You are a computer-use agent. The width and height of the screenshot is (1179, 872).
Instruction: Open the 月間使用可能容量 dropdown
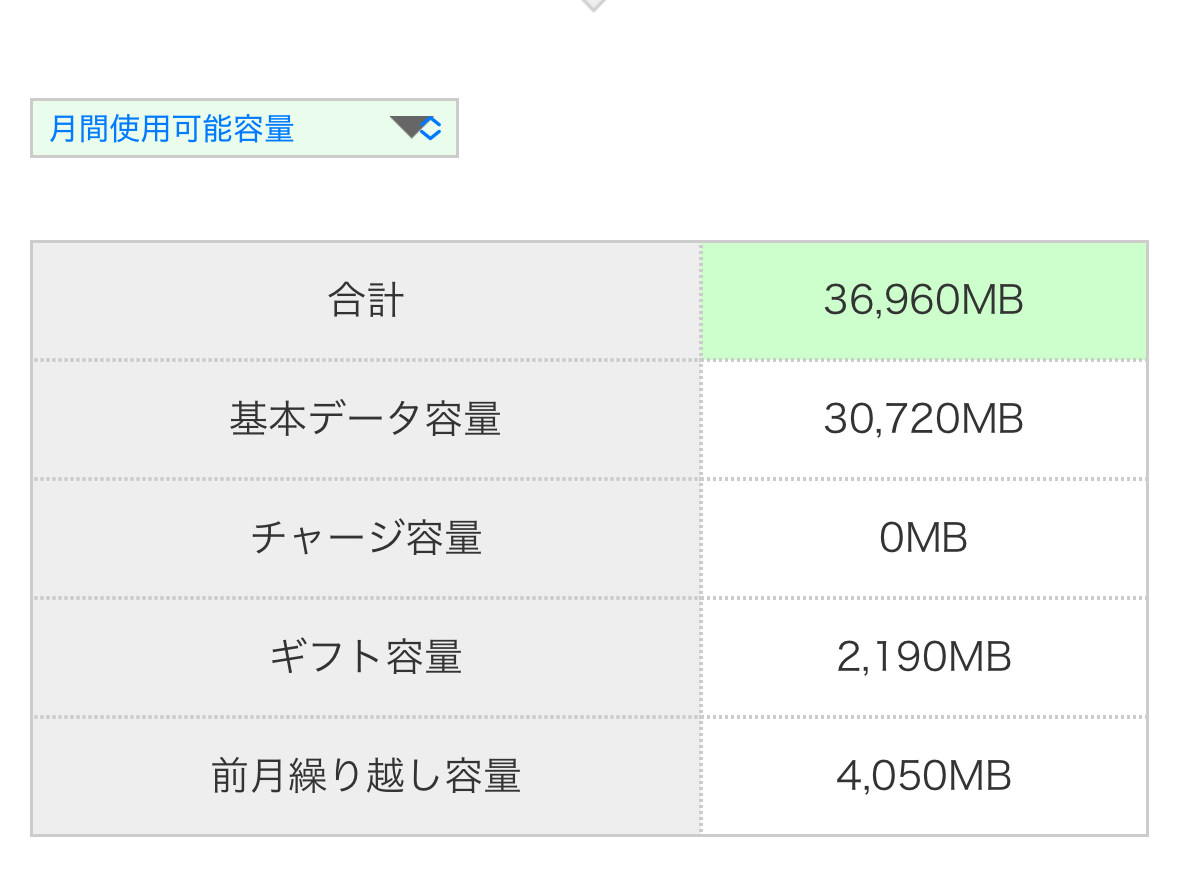(x=244, y=128)
